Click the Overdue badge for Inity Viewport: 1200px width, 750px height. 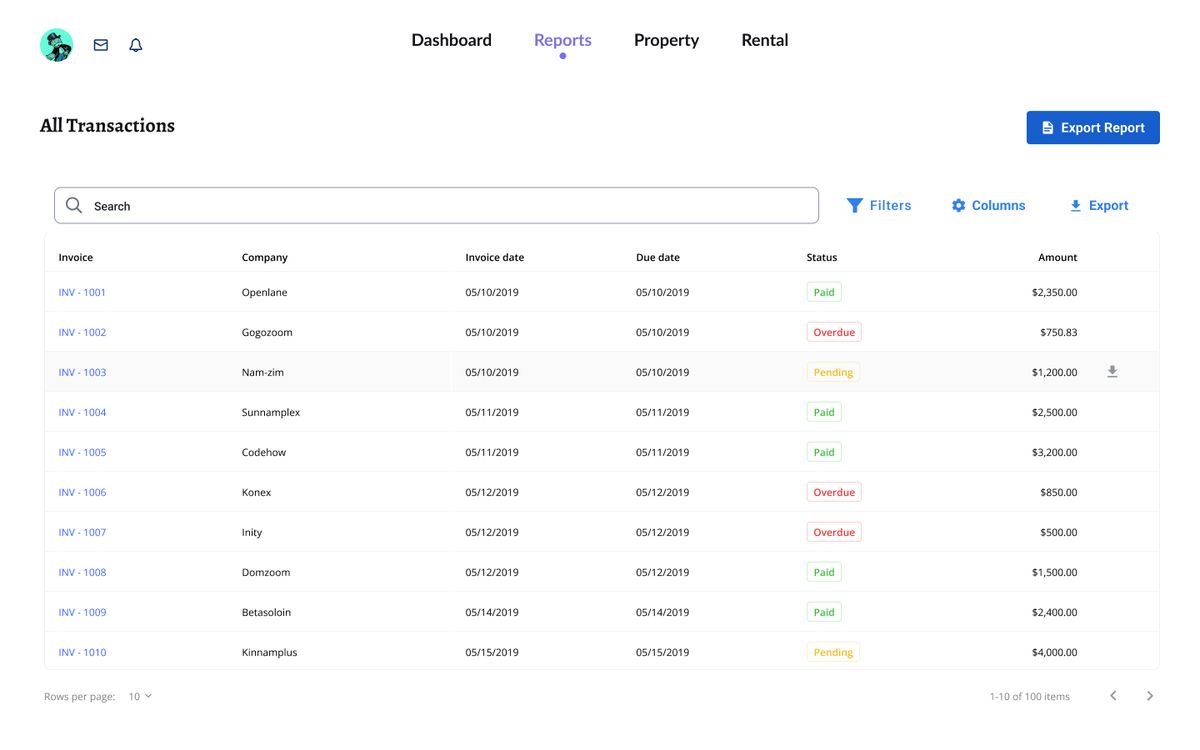coord(834,532)
